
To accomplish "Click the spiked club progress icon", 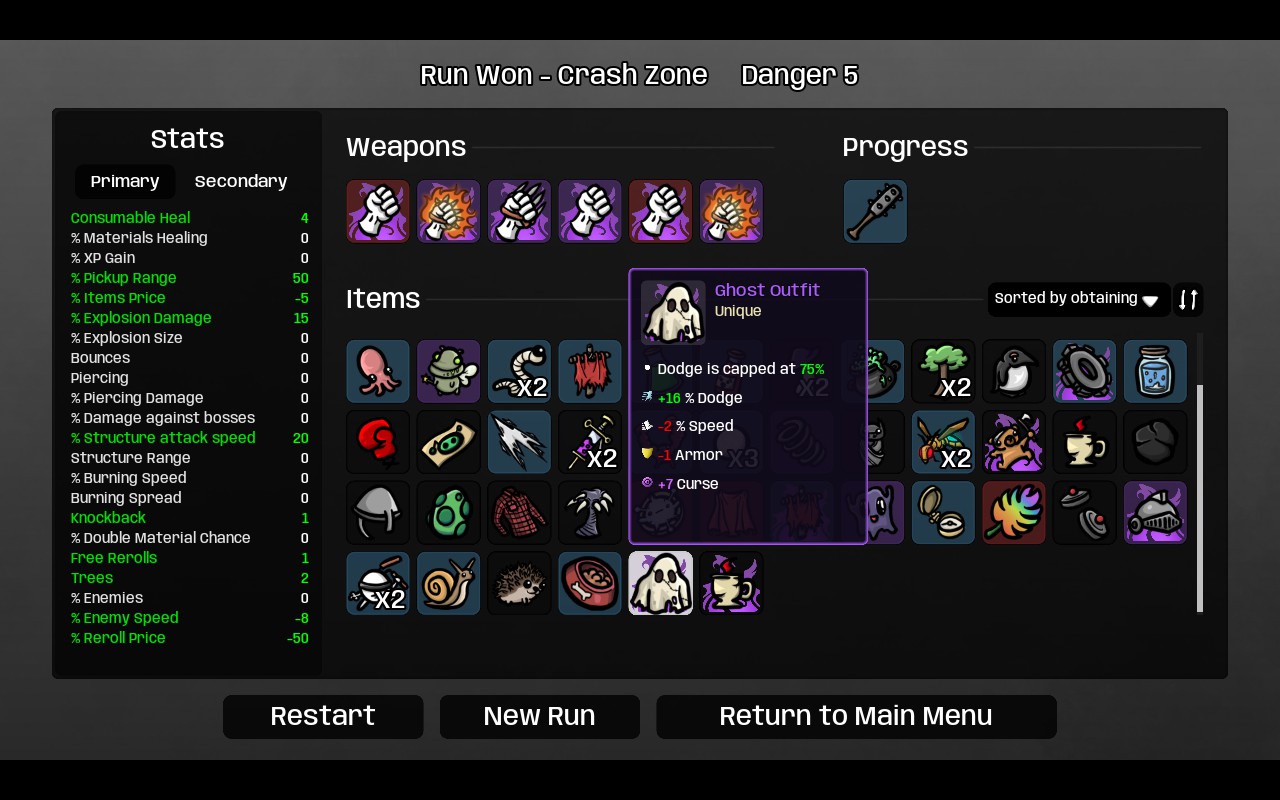I will click(875, 211).
